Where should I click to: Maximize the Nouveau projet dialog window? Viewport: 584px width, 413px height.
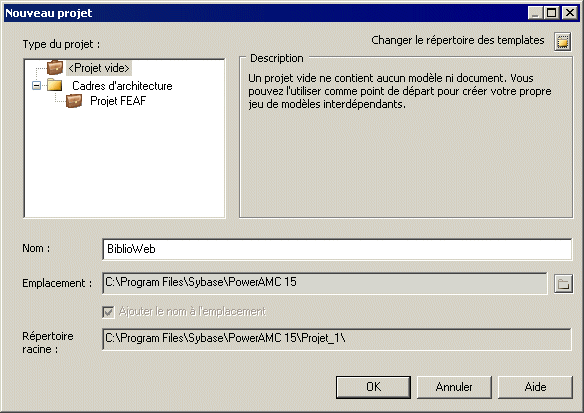(x=552, y=13)
